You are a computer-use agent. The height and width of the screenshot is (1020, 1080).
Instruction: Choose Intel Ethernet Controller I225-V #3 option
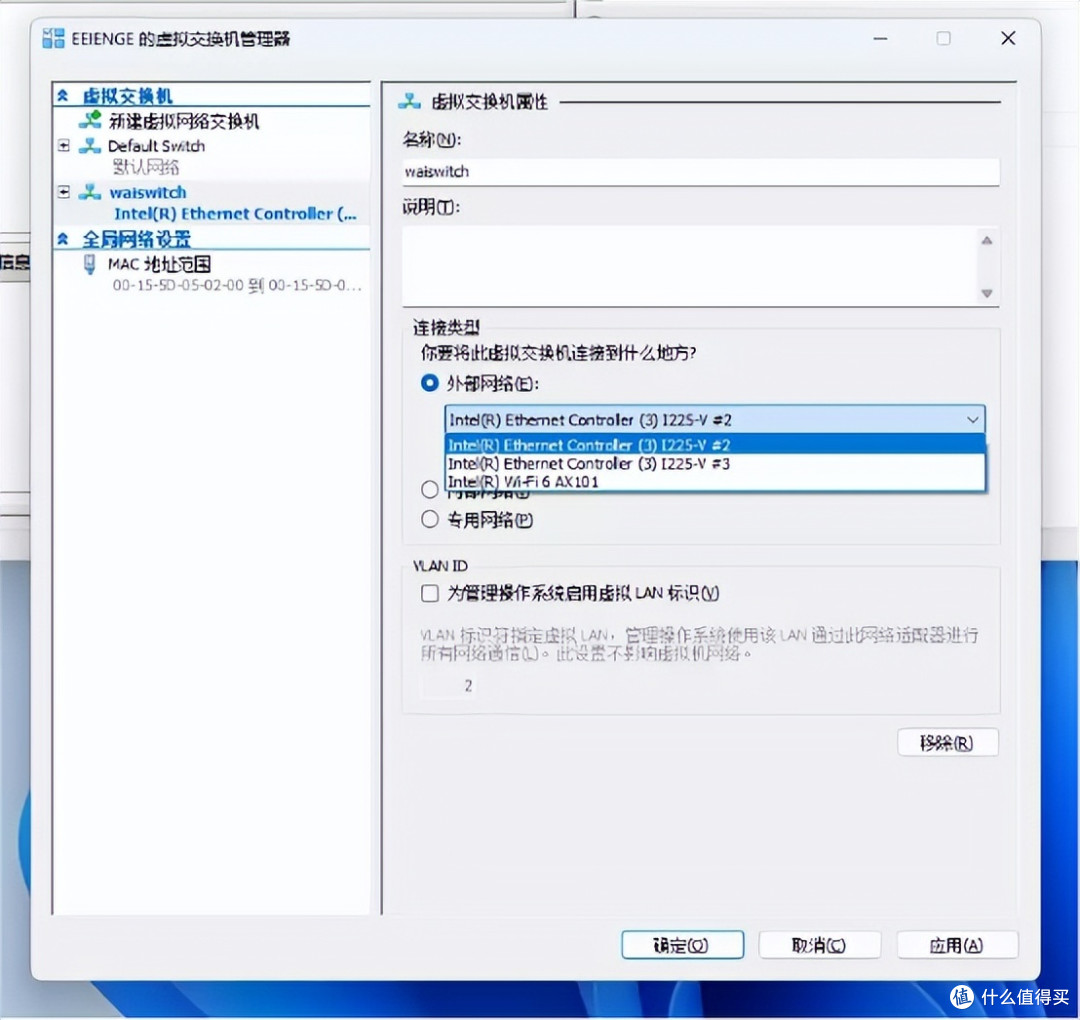point(715,464)
